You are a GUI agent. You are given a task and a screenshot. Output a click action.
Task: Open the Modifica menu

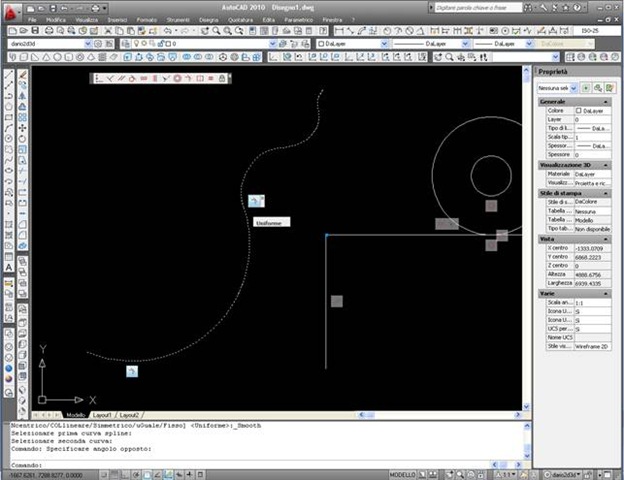tap(56, 20)
